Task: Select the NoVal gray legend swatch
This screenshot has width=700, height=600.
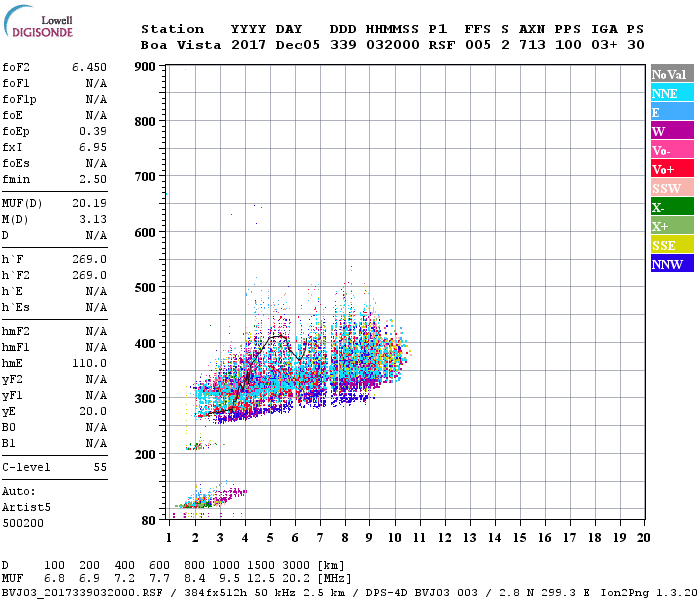Action: point(672,74)
